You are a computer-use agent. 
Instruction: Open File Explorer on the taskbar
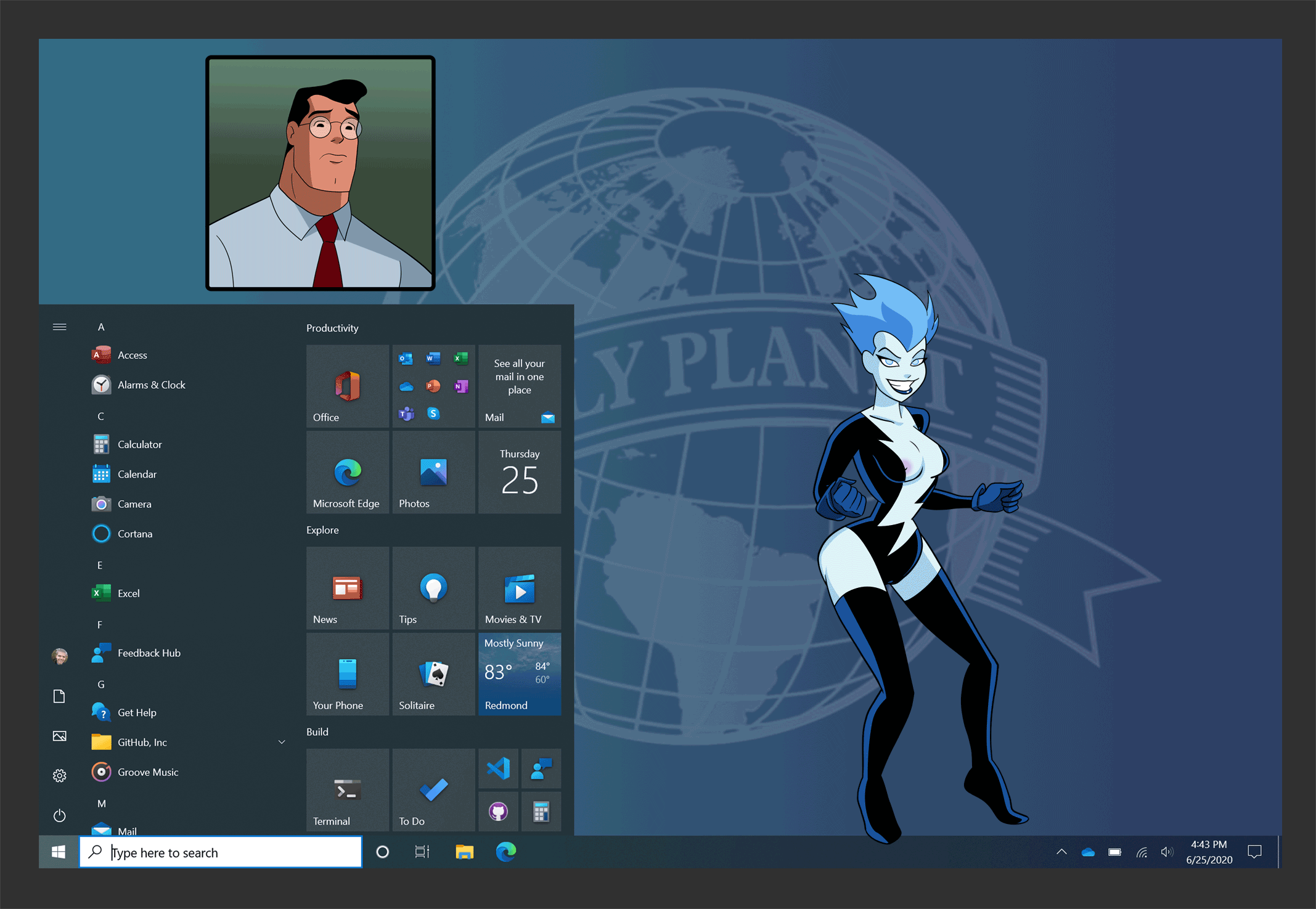(464, 852)
